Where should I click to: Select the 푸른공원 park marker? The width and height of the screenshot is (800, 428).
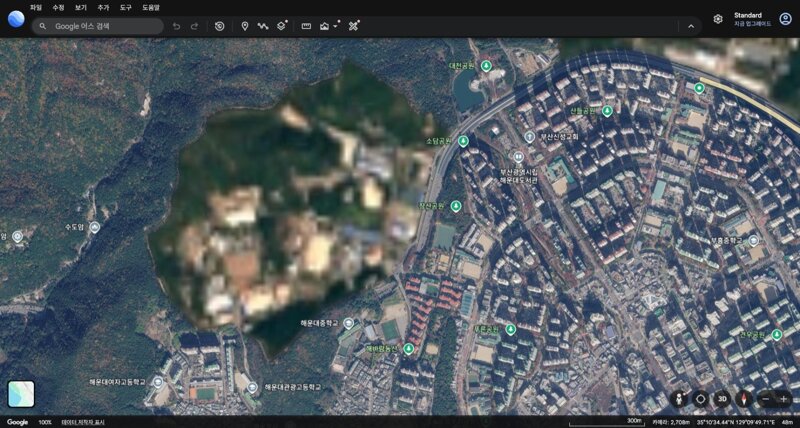click(x=511, y=330)
